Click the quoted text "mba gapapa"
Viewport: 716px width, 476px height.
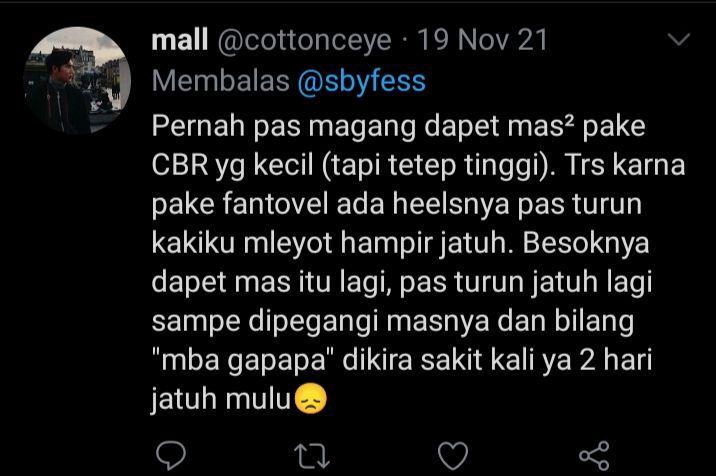coord(243,361)
